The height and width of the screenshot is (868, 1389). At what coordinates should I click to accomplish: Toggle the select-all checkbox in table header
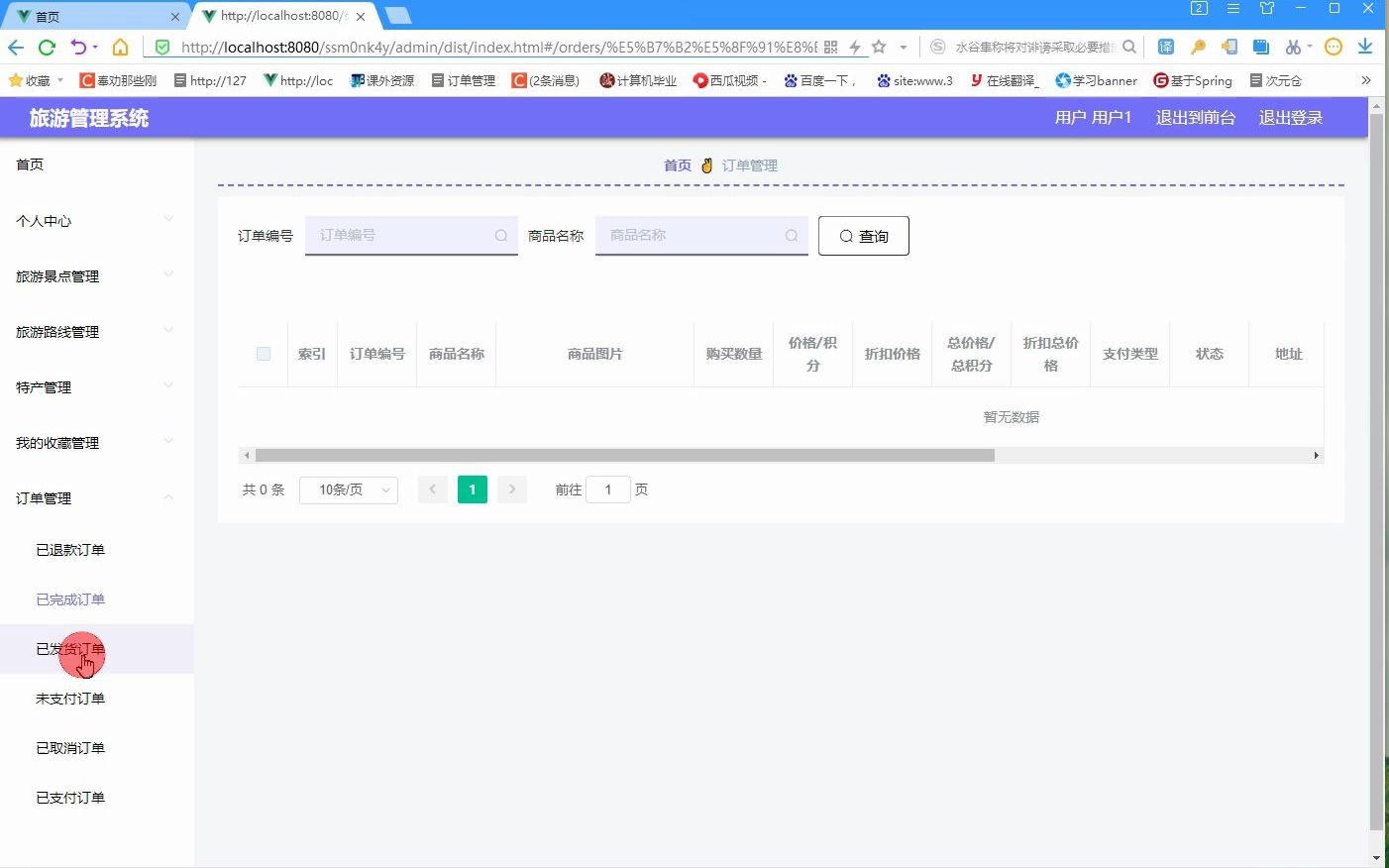264,354
